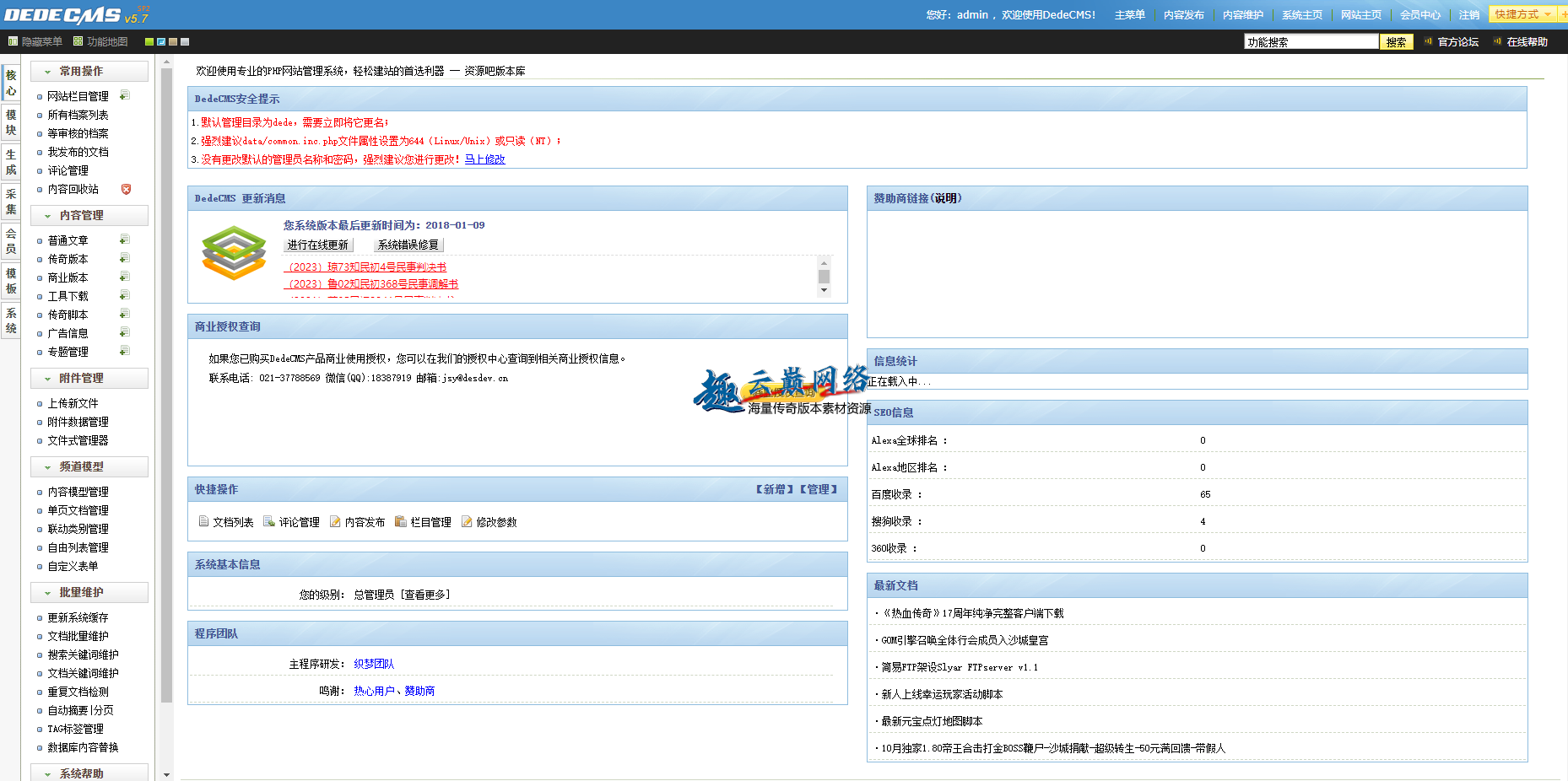This screenshot has height=781, width=1568.
Task: Click the add icon beside 商业版本
Action: pos(125,277)
